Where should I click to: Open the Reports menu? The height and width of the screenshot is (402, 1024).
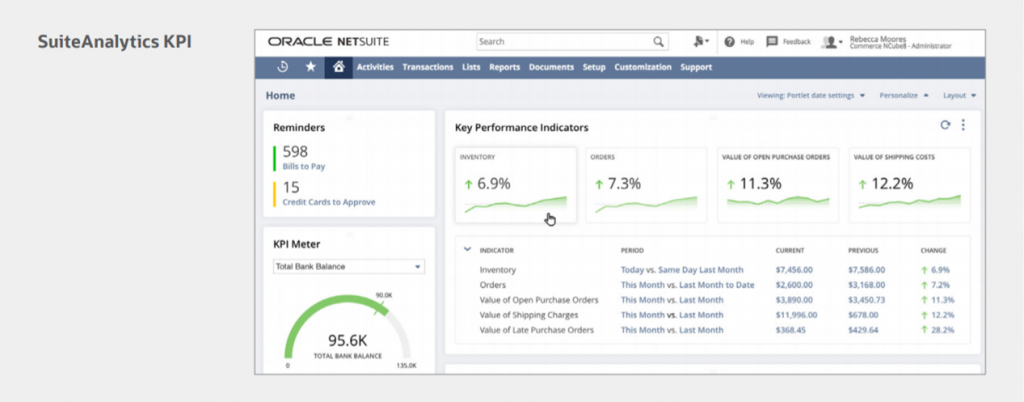pyautogui.click(x=504, y=67)
